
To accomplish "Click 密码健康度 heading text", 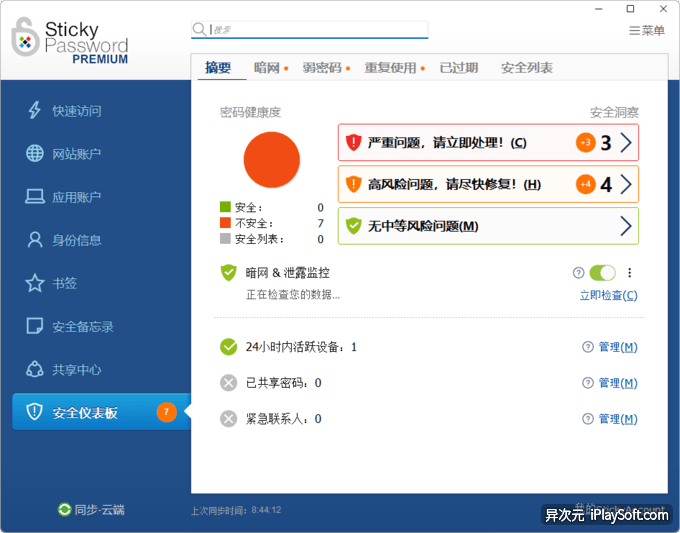I will pyautogui.click(x=250, y=112).
